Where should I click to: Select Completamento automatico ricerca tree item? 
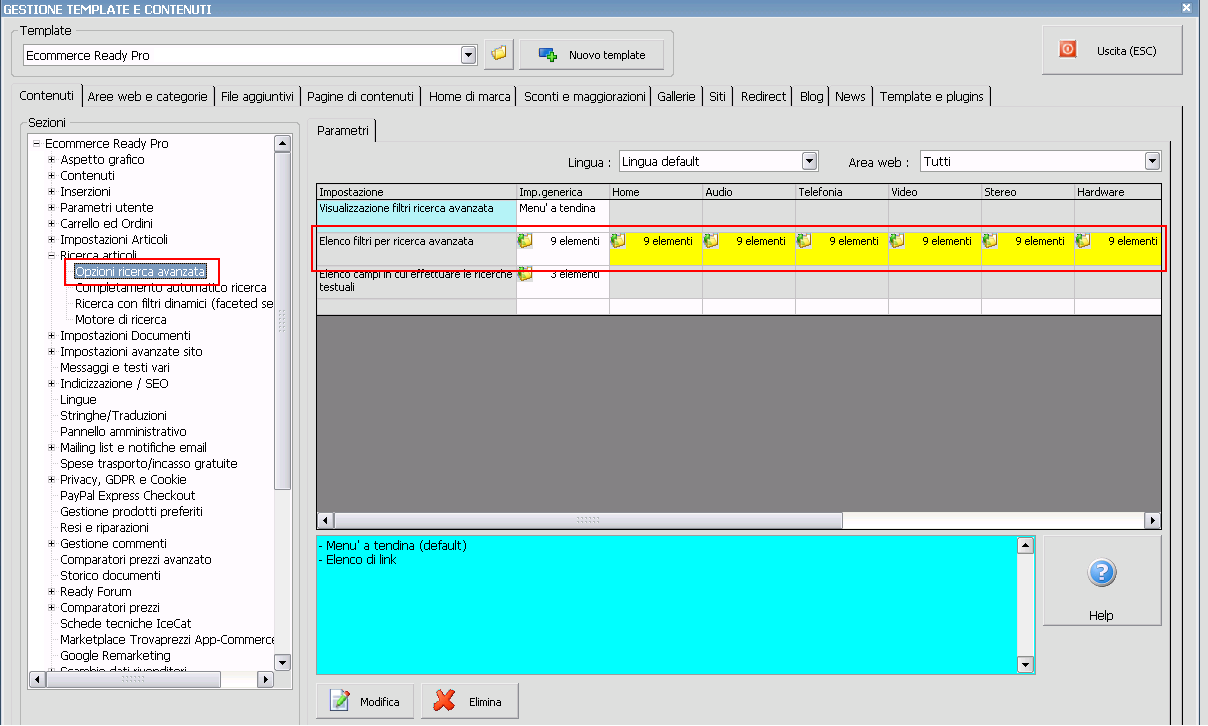point(171,288)
